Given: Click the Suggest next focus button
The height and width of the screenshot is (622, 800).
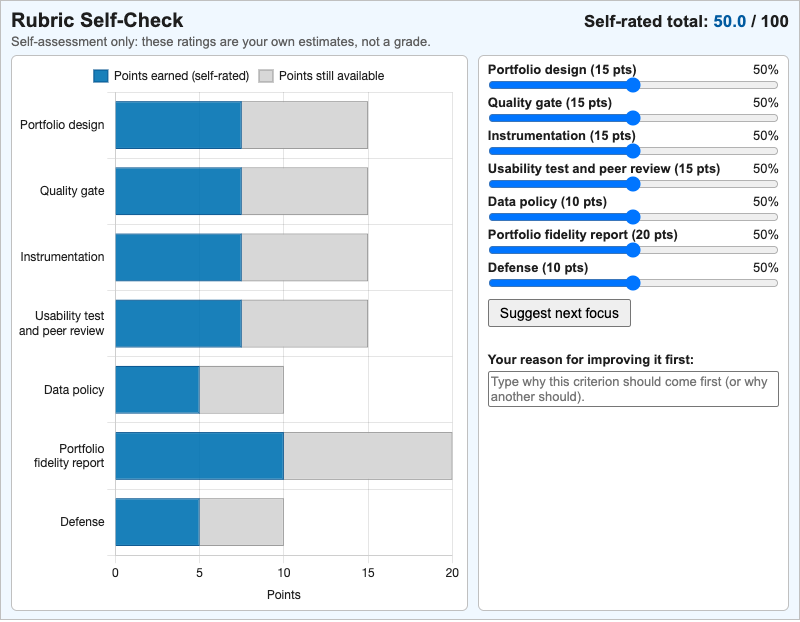Looking at the screenshot, I should 559,313.
